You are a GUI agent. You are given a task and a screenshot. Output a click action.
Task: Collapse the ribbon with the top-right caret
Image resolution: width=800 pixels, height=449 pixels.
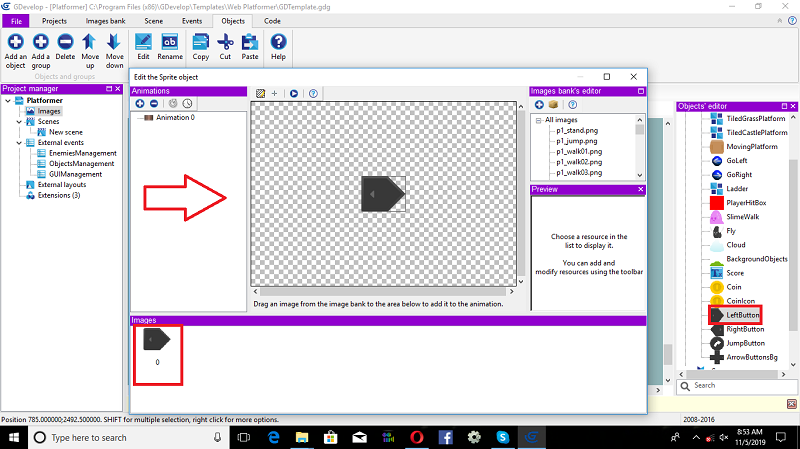click(779, 21)
